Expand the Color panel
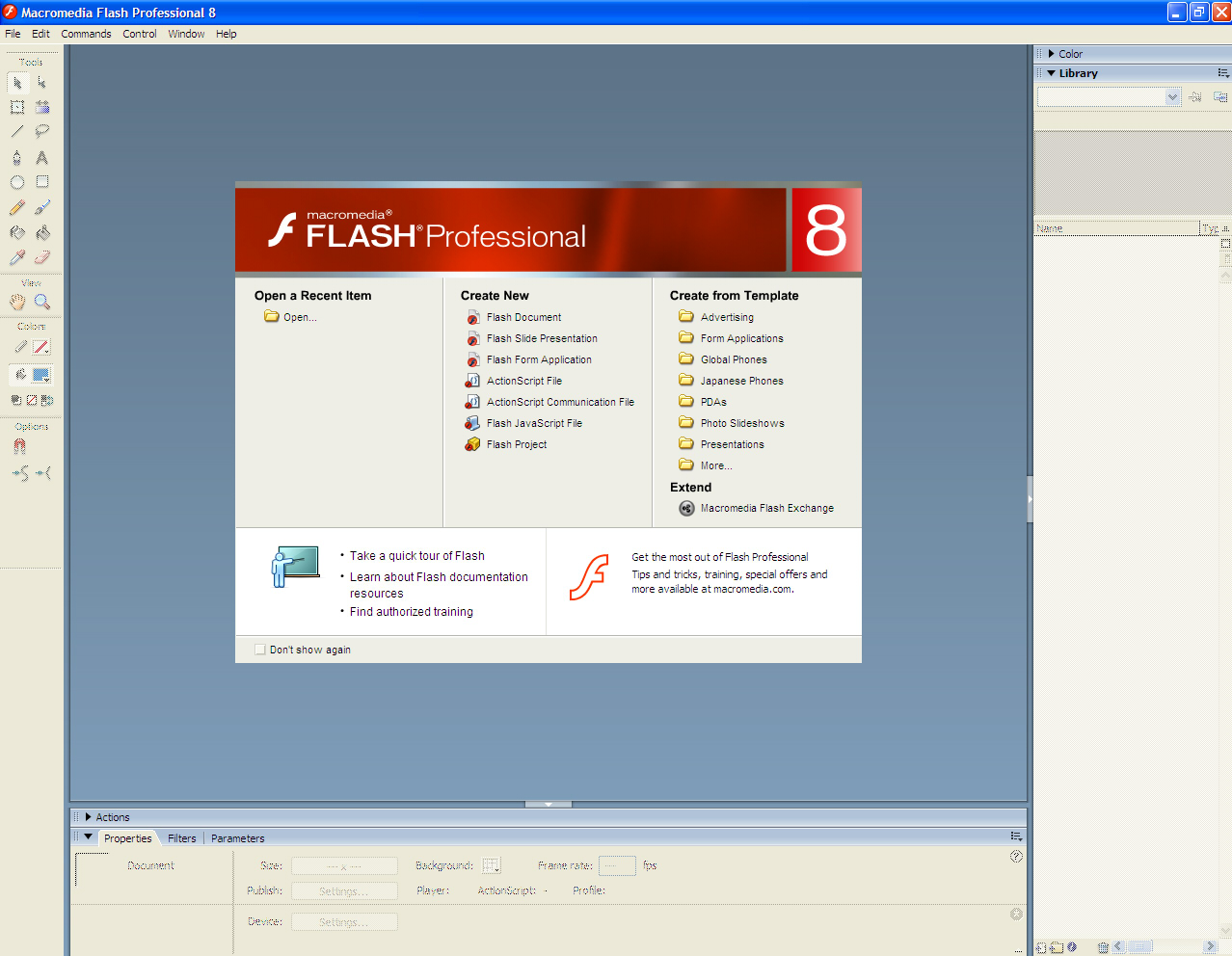Image resolution: width=1232 pixels, height=956 pixels. [1052, 54]
